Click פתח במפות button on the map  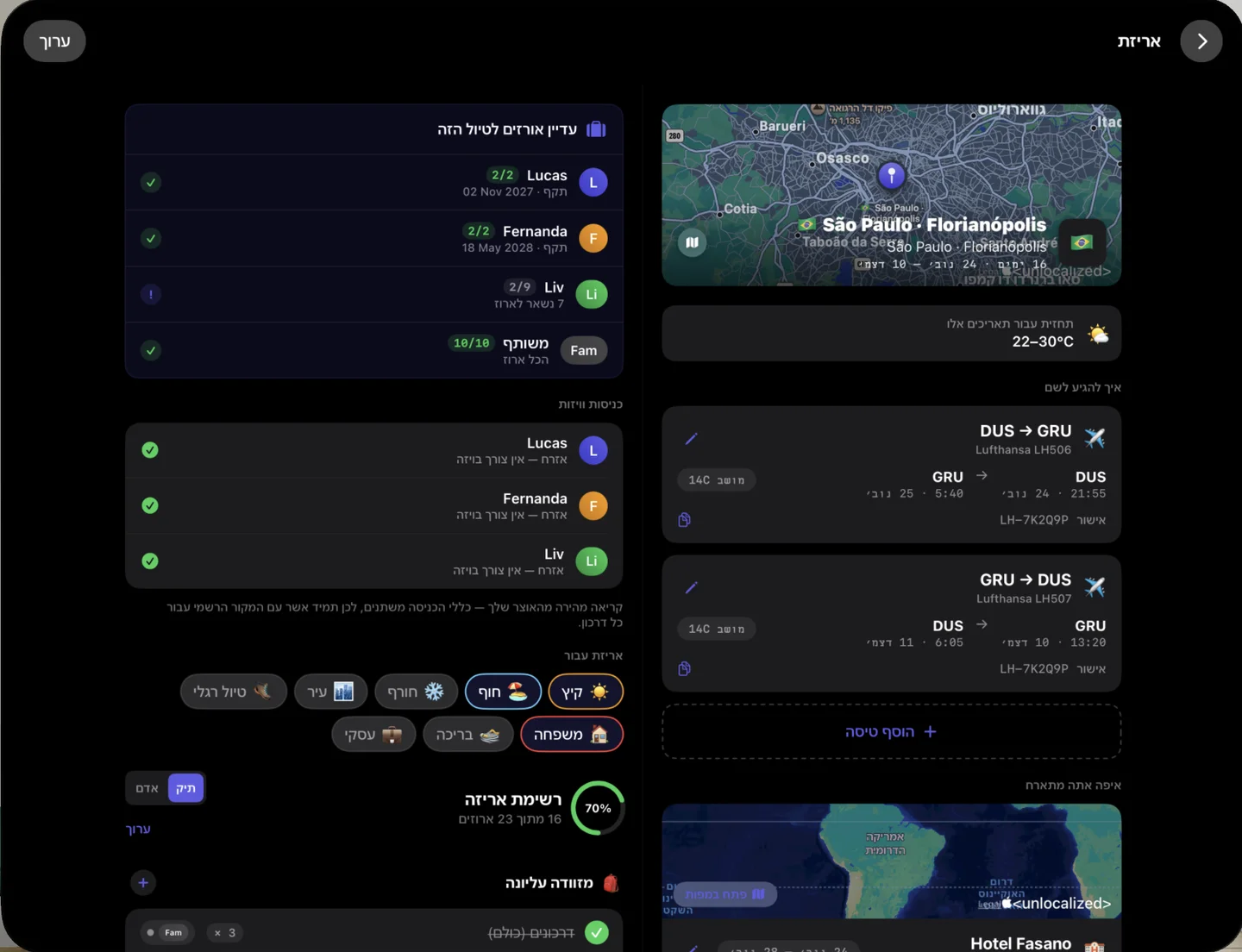[x=724, y=894]
